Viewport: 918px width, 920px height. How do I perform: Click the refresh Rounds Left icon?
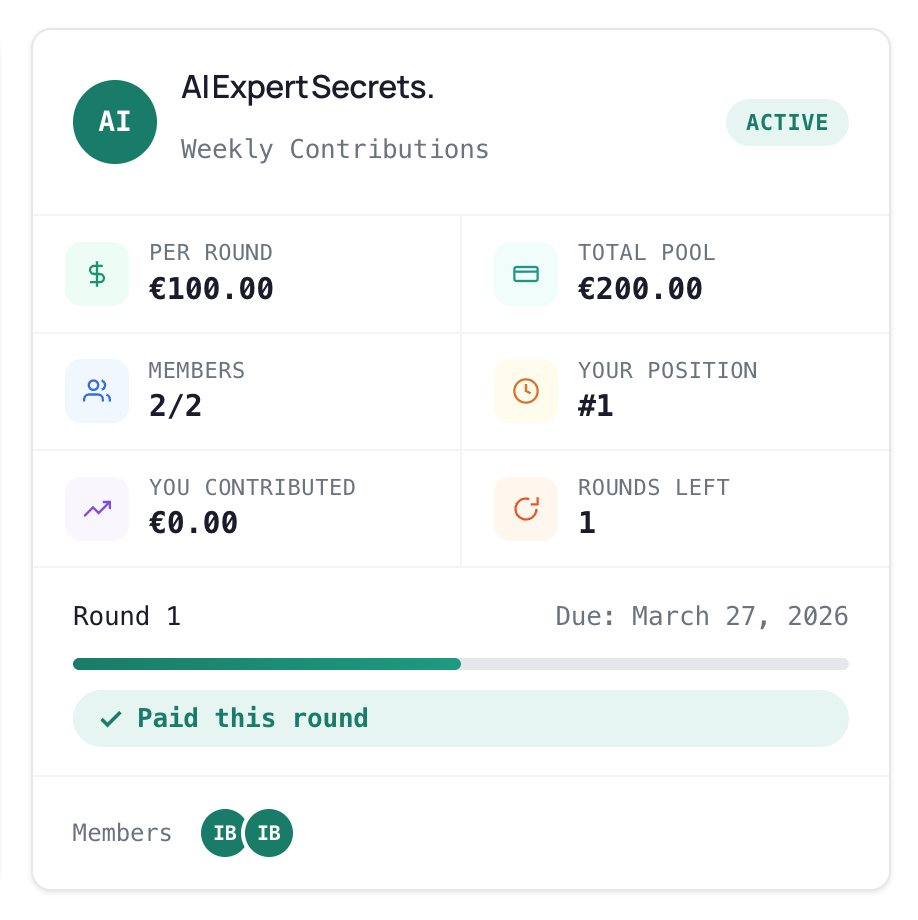coord(526,509)
